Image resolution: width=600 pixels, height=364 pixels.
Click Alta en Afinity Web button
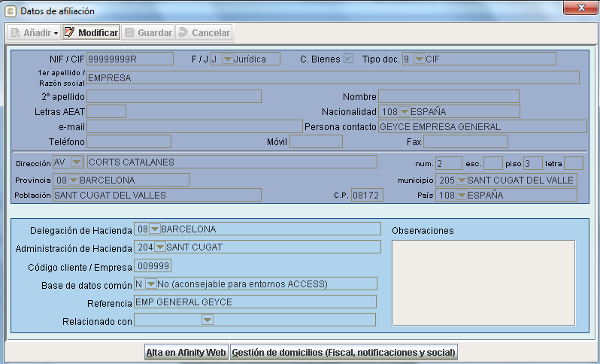[x=186, y=352]
